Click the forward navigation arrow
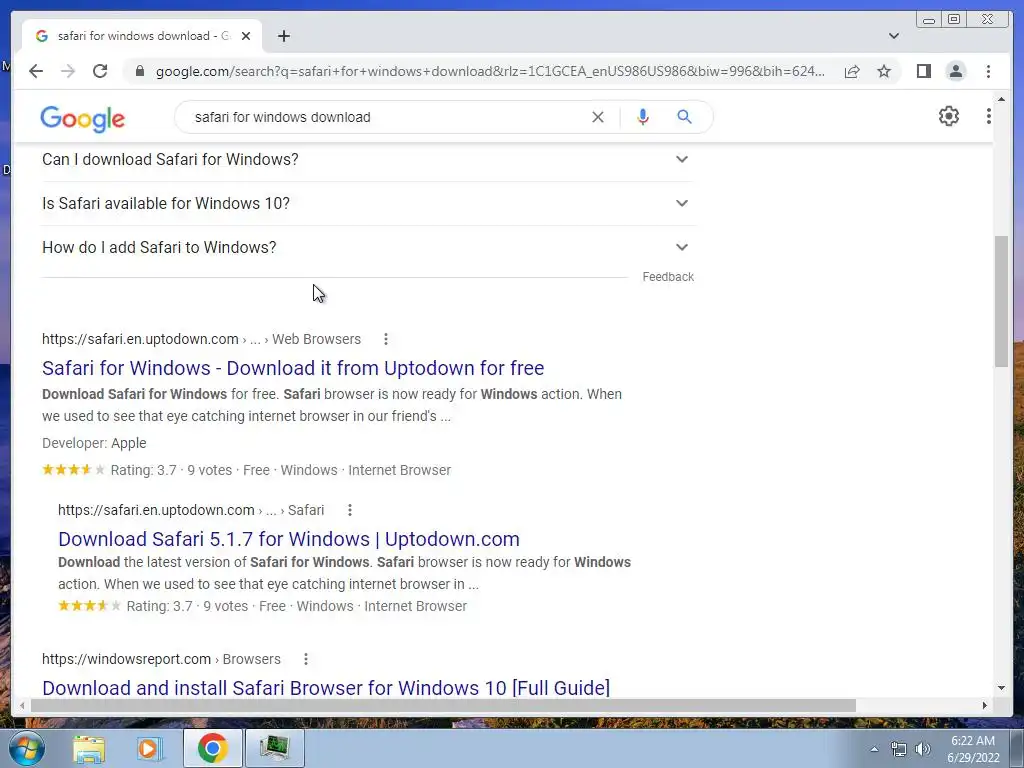 pos(68,71)
